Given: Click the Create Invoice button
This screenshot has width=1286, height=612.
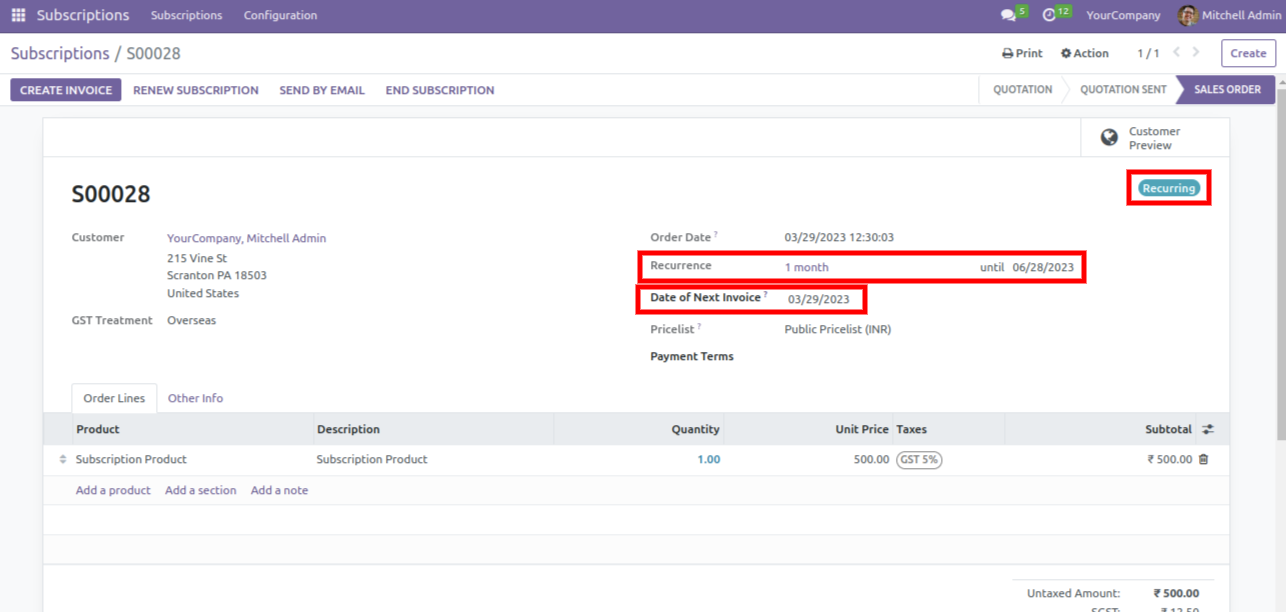Looking at the screenshot, I should pyautogui.click(x=66, y=90).
